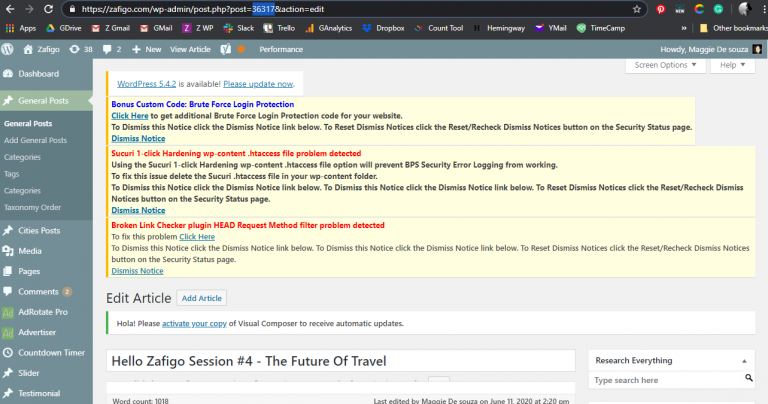The height and width of the screenshot is (404, 768).
Task: Open Trello bookmark
Action: coord(279,28)
